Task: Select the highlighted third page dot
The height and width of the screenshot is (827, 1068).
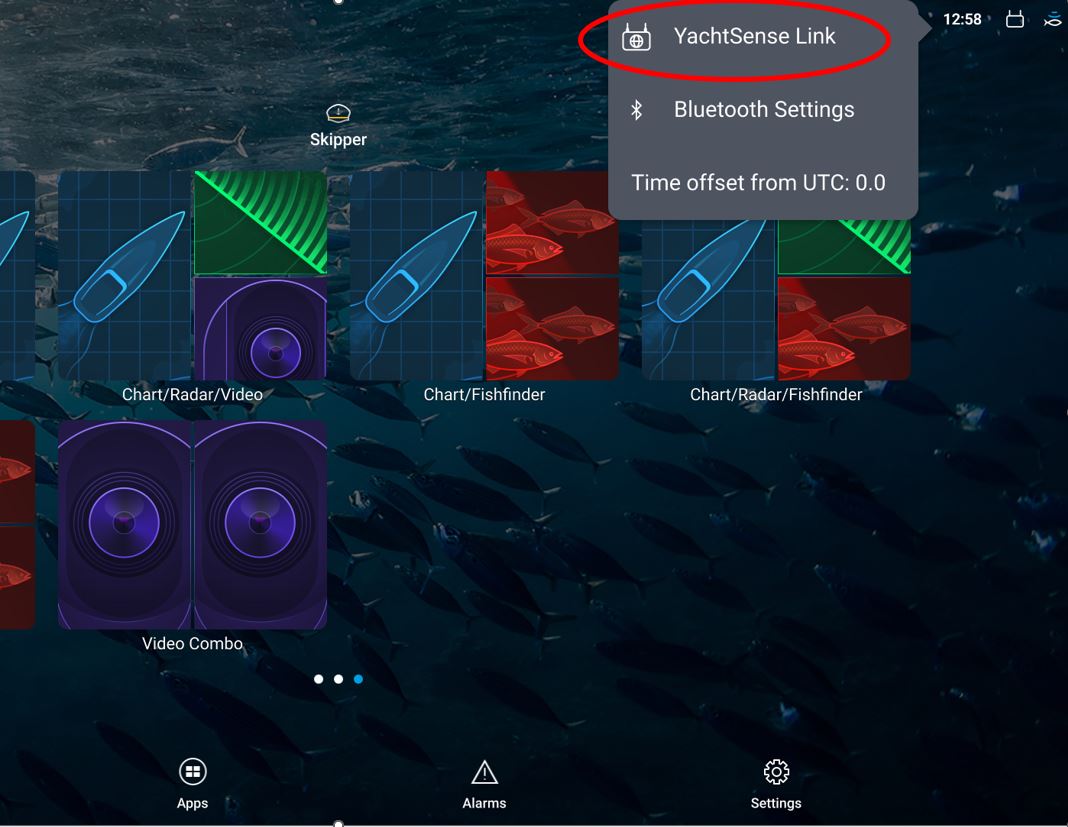Action: pyautogui.click(x=358, y=679)
